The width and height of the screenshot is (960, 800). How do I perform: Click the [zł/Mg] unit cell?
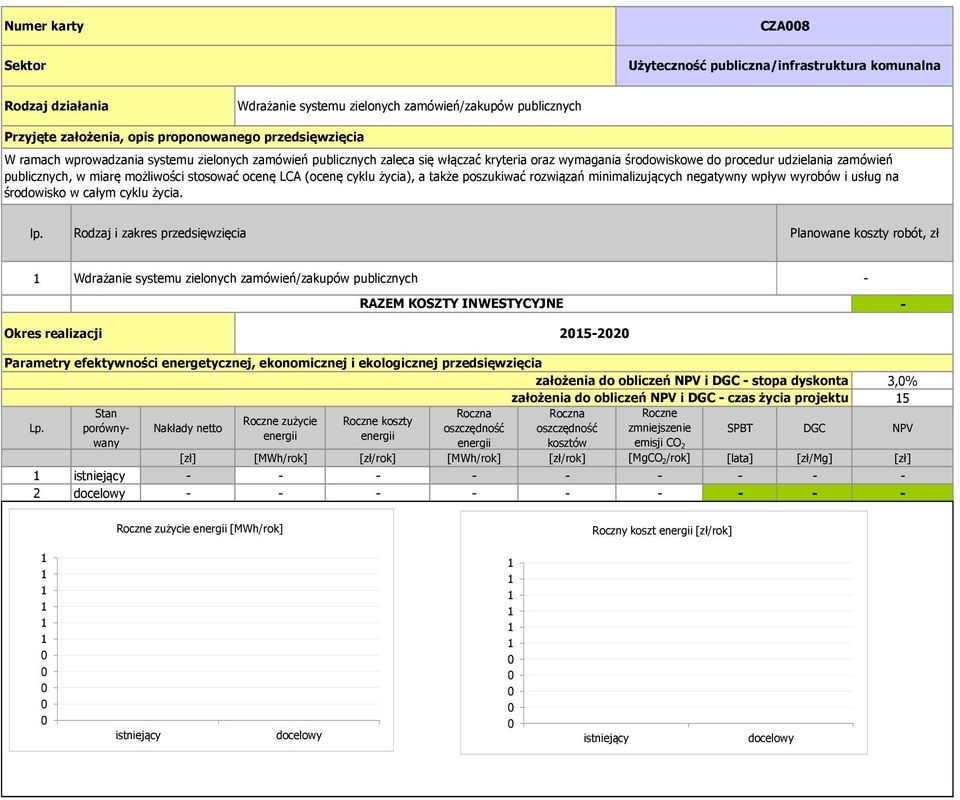coord(814,458)
